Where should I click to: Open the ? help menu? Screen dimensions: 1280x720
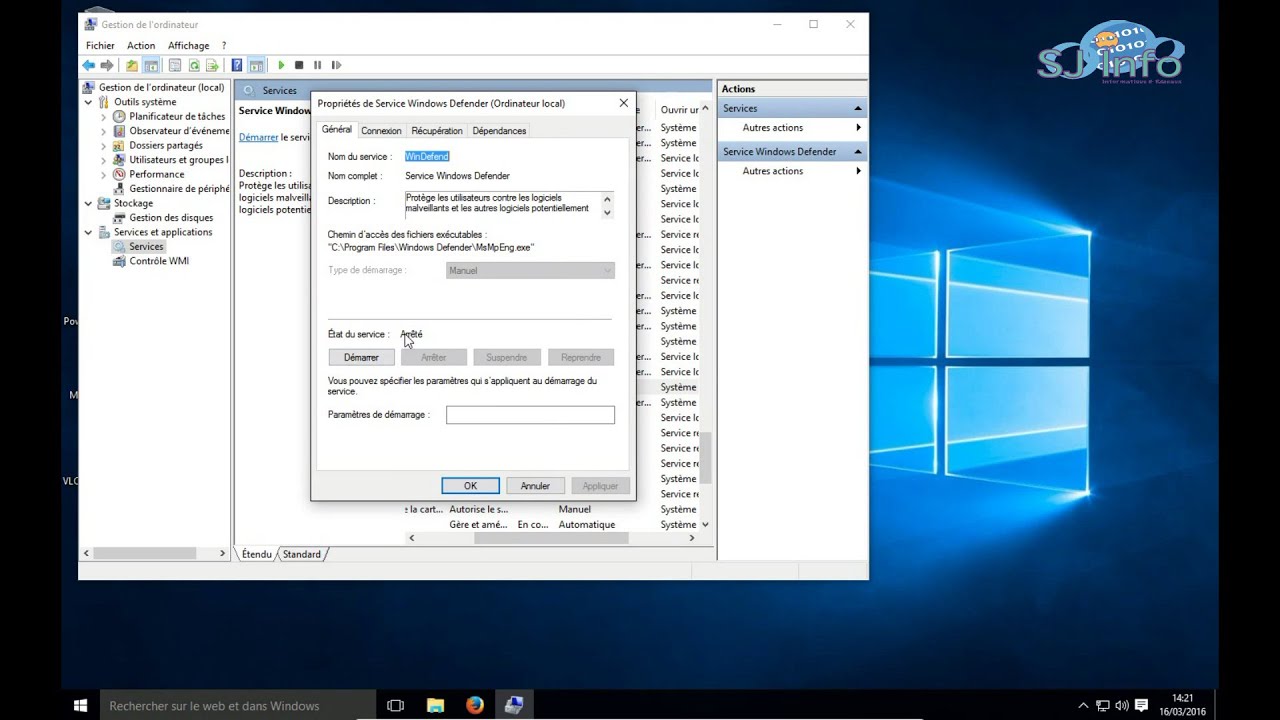pyautogui.click(x=224, y=45)
